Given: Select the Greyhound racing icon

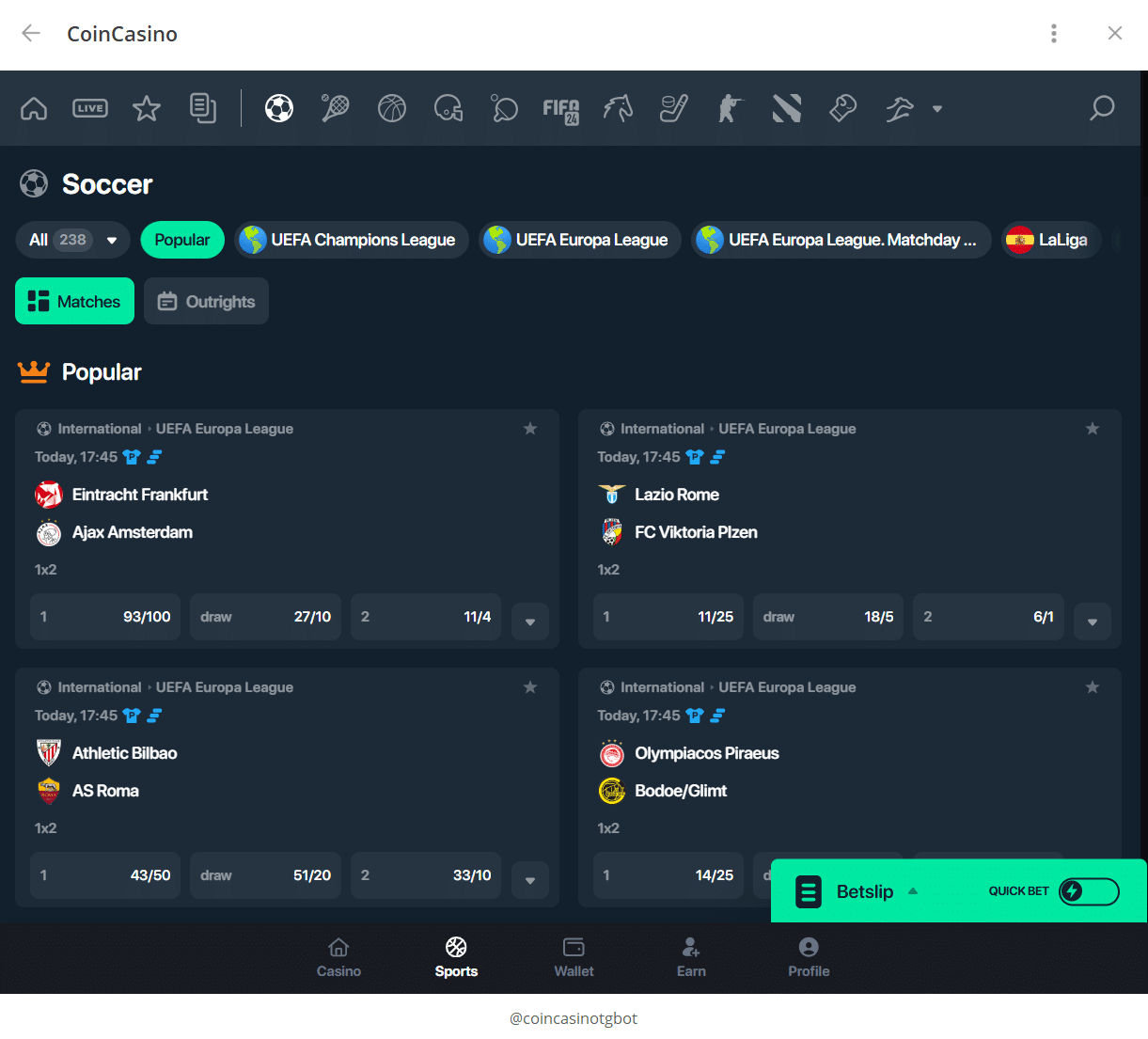Looking at the screenshot, I should pyautogui.click(x=900, y=109).
